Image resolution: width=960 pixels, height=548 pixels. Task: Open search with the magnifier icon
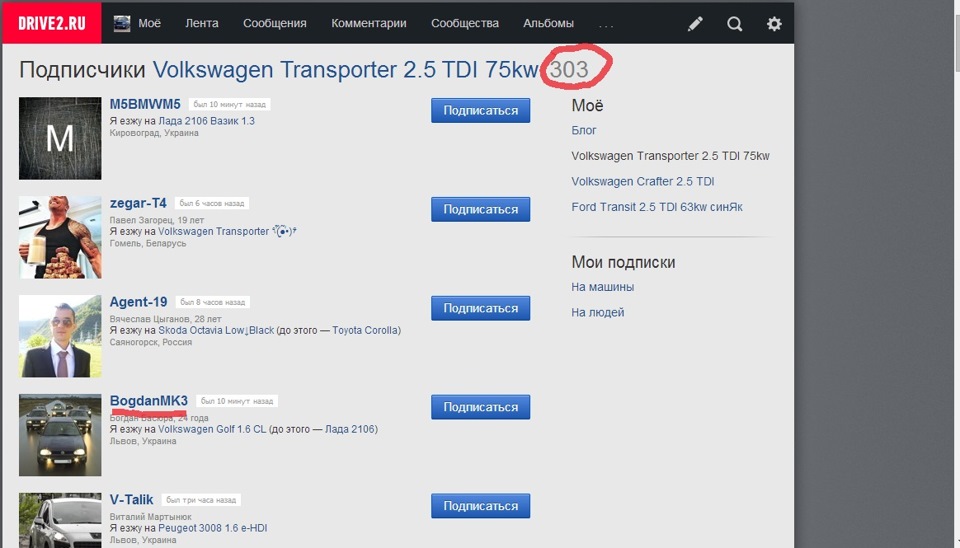click(x=735, y=24)
